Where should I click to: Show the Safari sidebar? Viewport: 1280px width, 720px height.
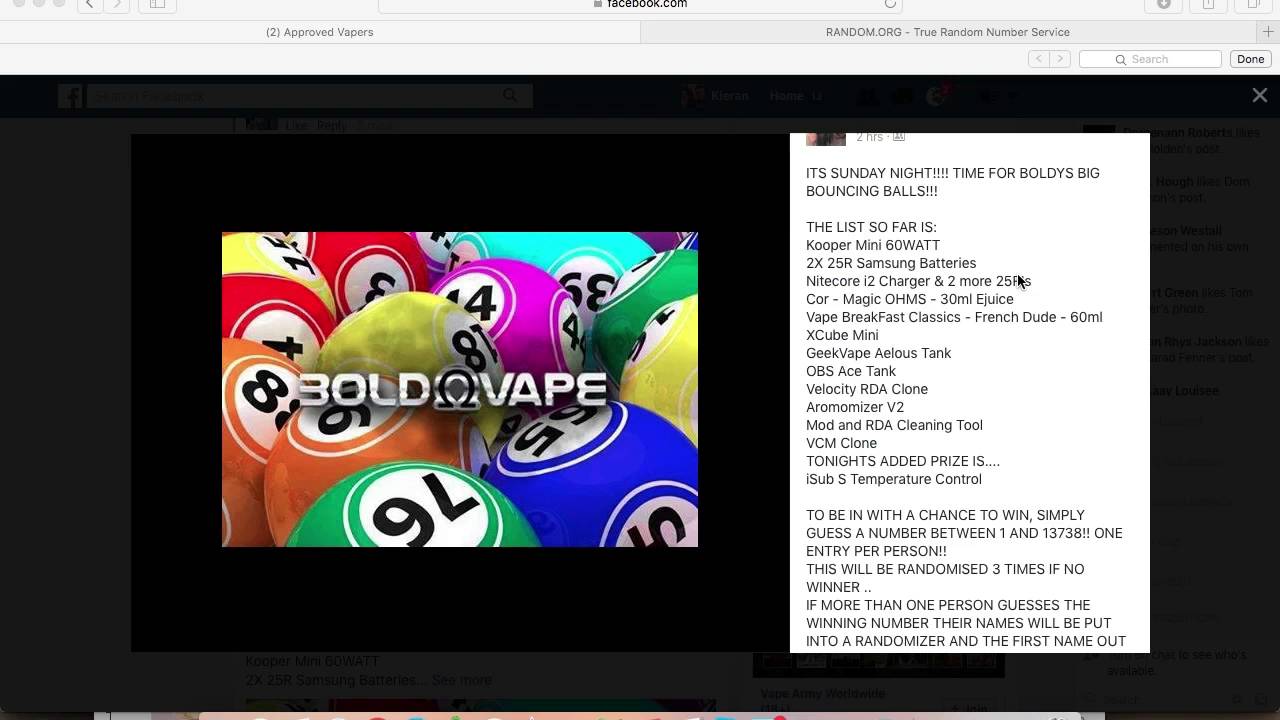tap(157, 4)
